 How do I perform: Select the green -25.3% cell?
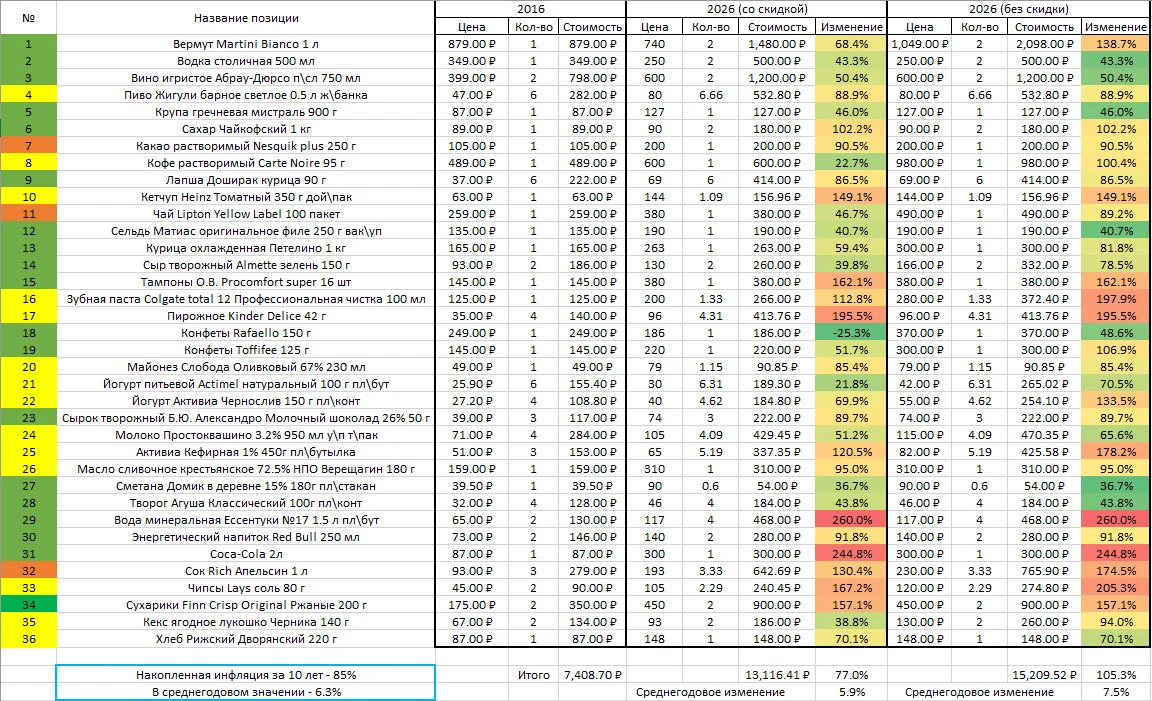(x=852, y=333)
